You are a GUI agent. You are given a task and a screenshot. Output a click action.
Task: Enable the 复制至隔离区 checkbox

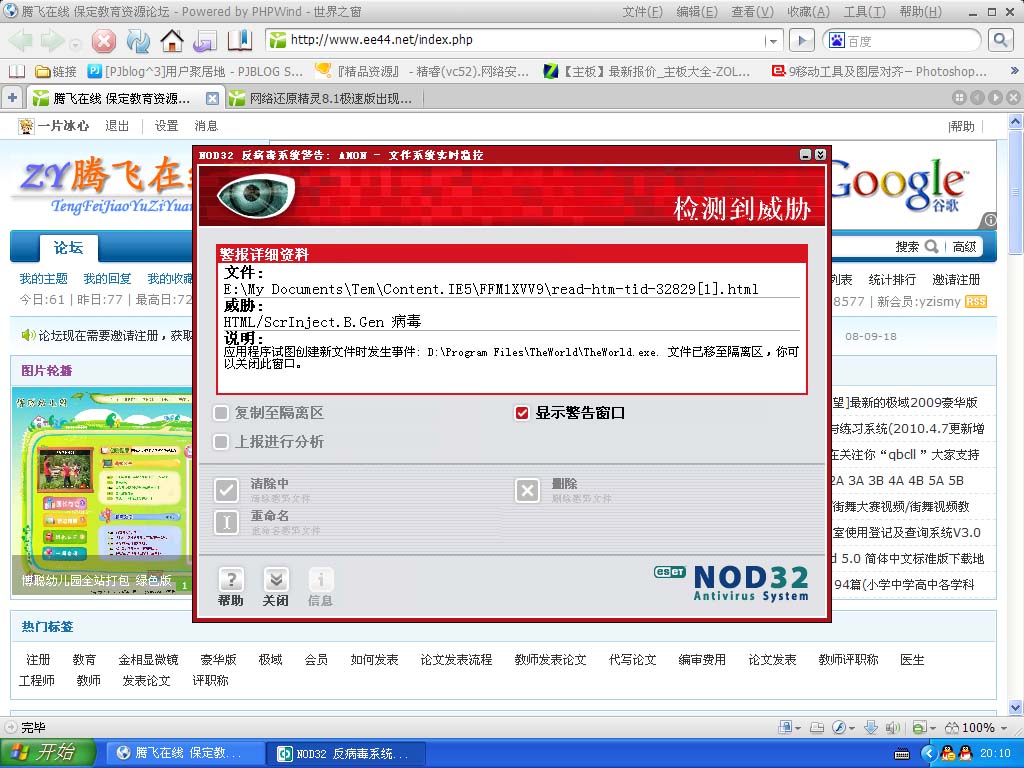click(x=221, y=413)
